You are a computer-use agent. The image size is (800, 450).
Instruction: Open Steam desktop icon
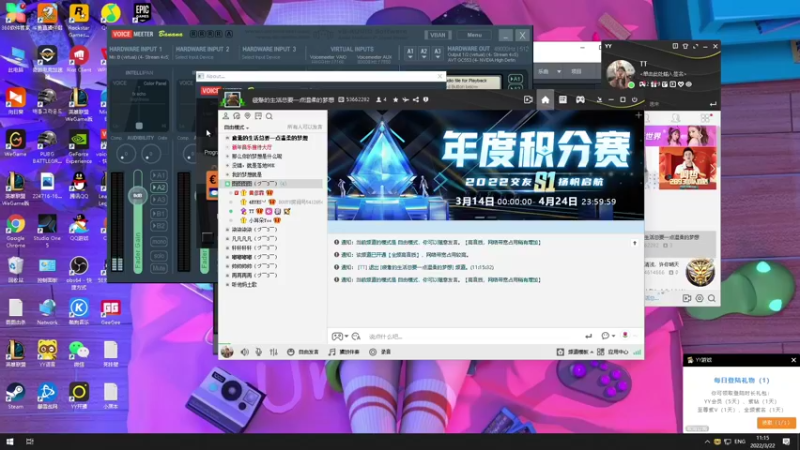(x=15, y=395)
